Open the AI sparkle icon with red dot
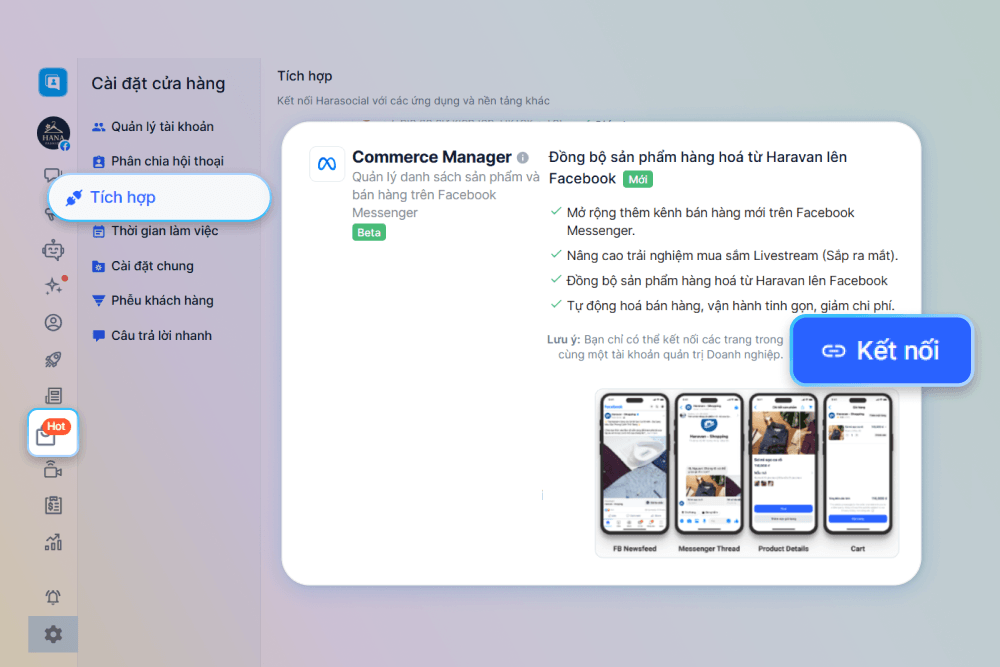Screen dimensions: 1000x667 click(54, 285)
